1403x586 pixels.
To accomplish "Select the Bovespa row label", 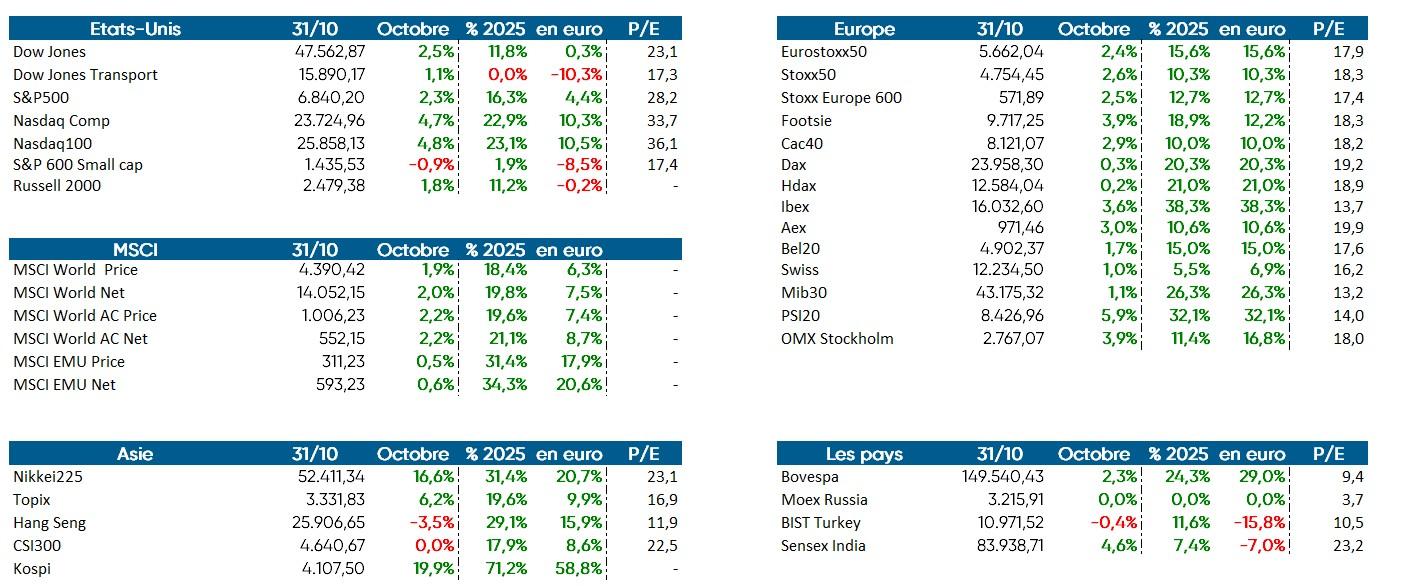I will [810, 477].
